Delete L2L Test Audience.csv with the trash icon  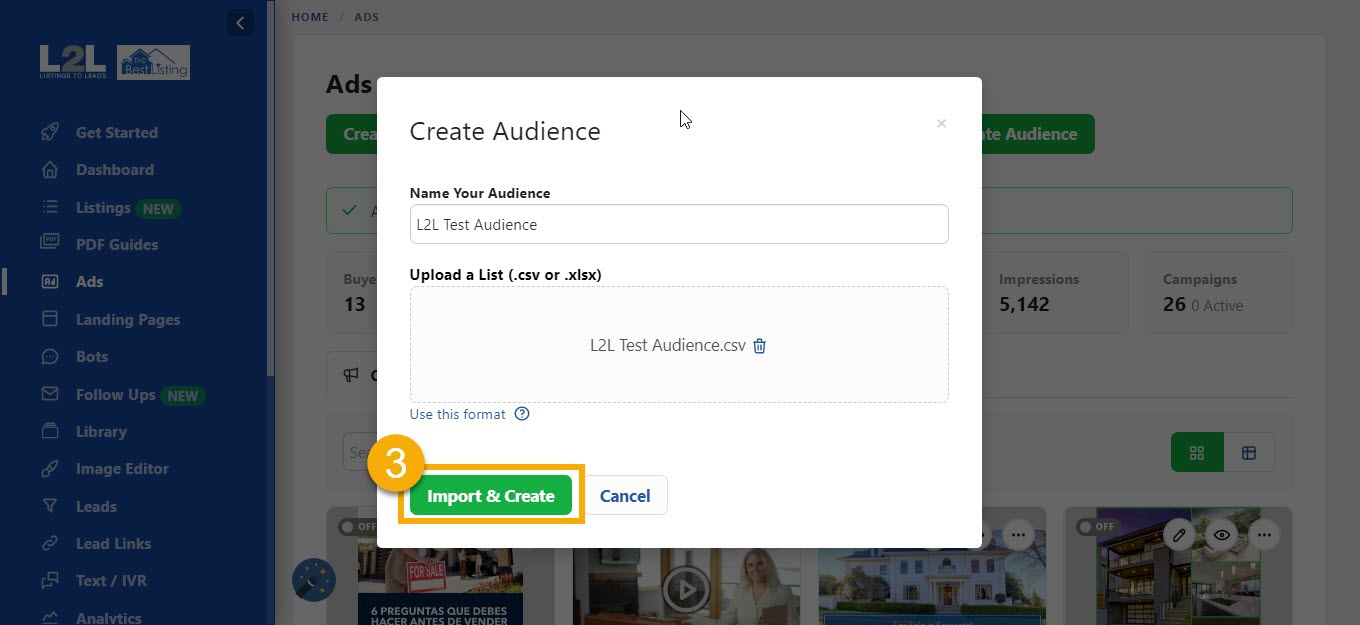point(759,344)
